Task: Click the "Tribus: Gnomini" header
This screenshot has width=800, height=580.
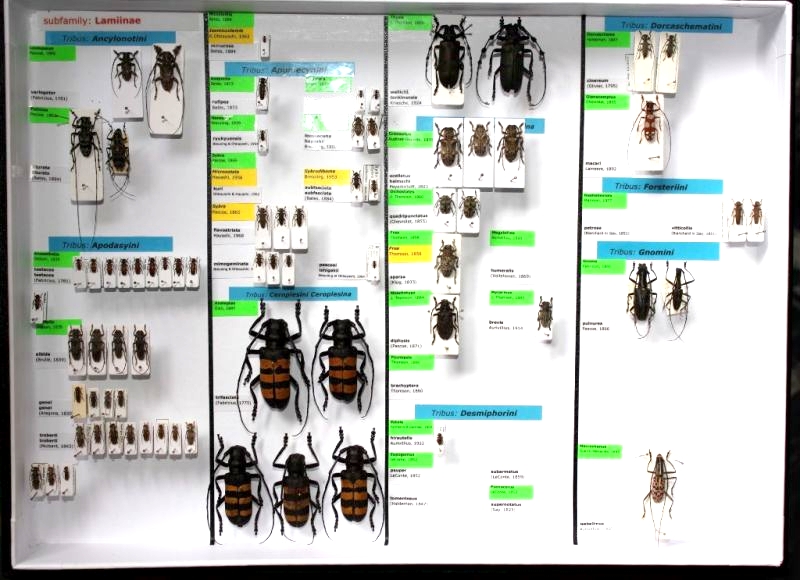Action: coord(657,250)
